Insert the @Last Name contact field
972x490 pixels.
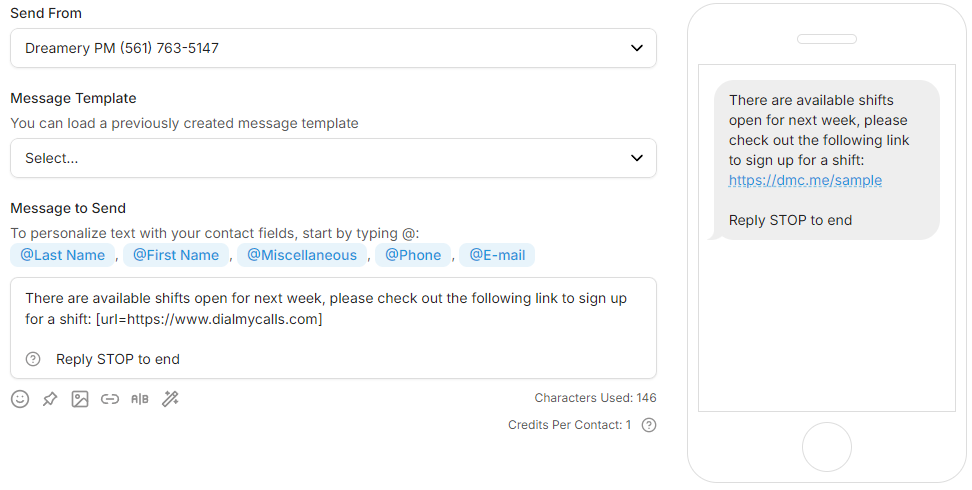63,255
